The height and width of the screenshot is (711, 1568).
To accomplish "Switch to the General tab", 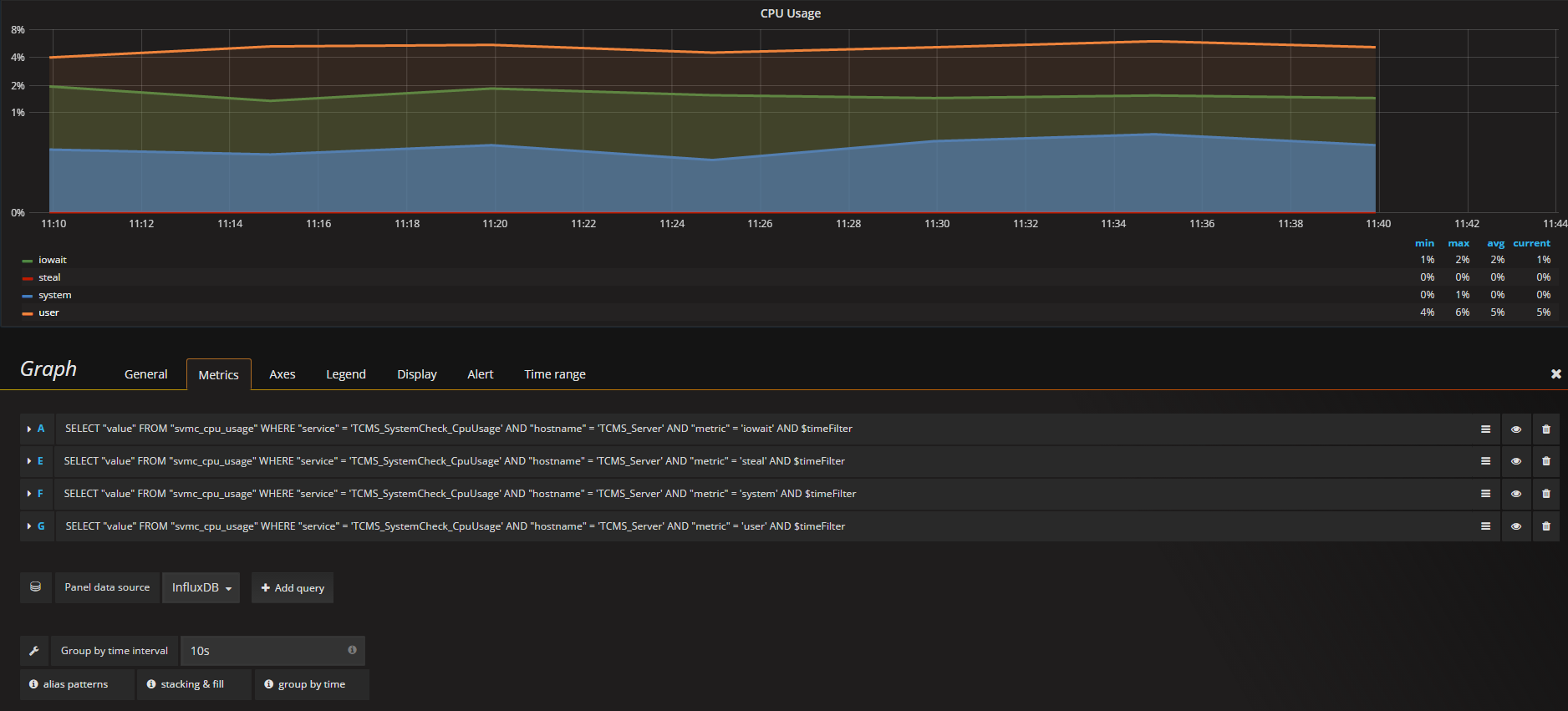I will 145,374.
